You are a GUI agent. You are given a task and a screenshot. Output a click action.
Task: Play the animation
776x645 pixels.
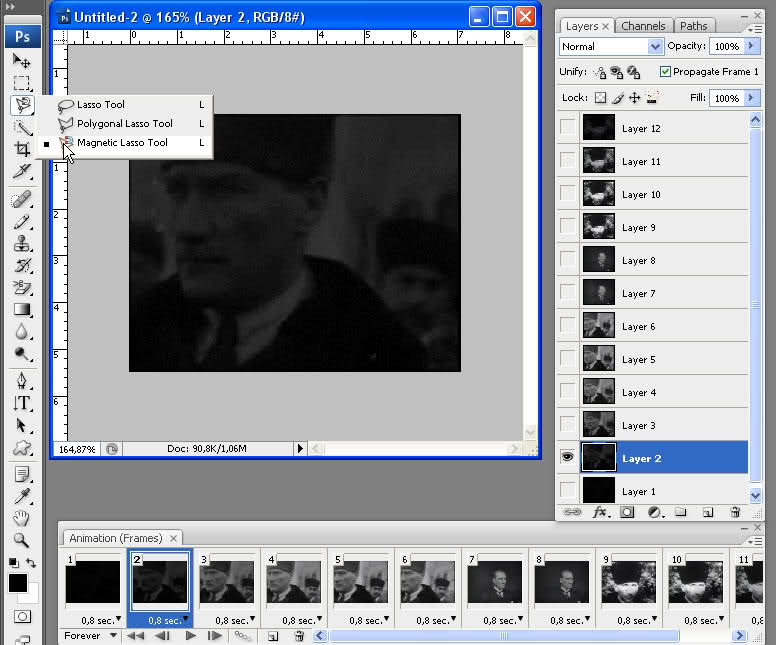[x=190, y=635]
